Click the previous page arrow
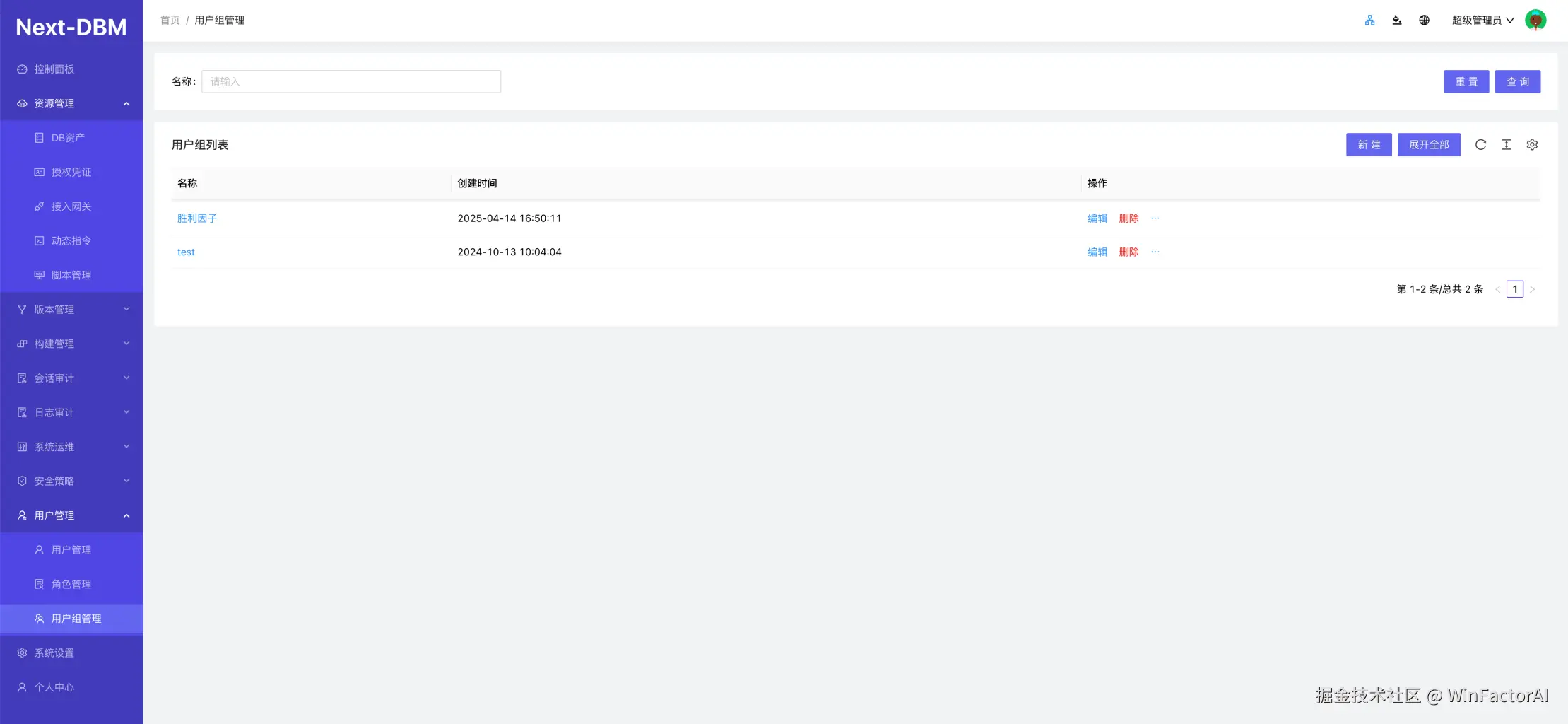The width and height of the screenshot is (1568, 724). tap(1497, 289)
